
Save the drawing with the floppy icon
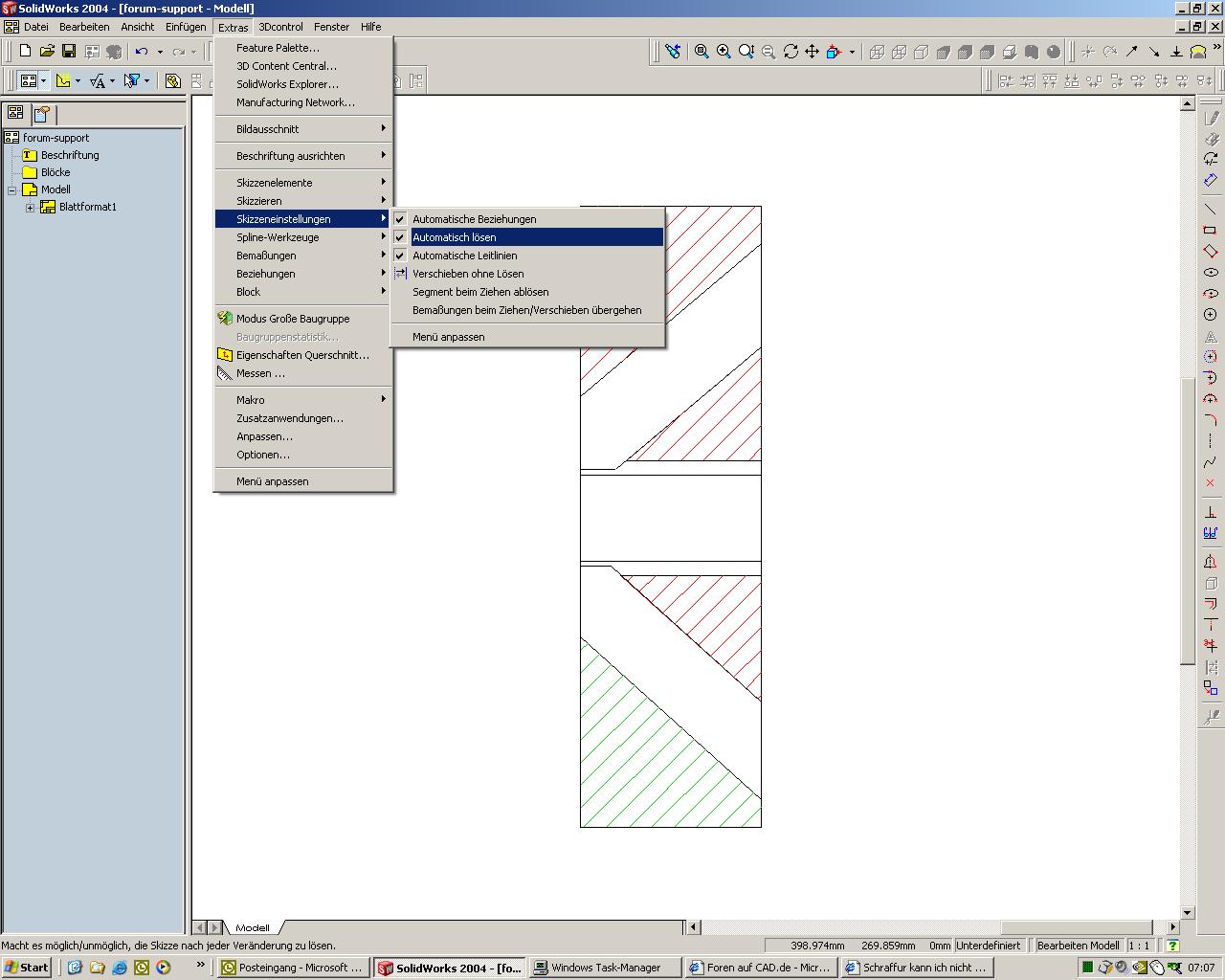tap(69, 52)
